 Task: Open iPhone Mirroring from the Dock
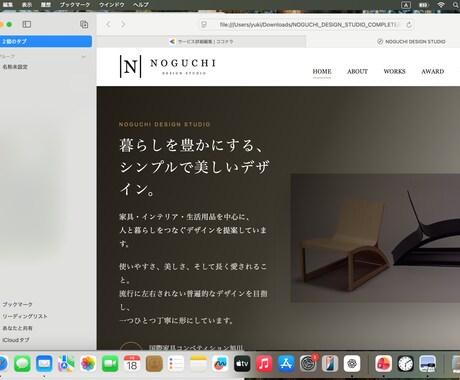pos(330,364)
